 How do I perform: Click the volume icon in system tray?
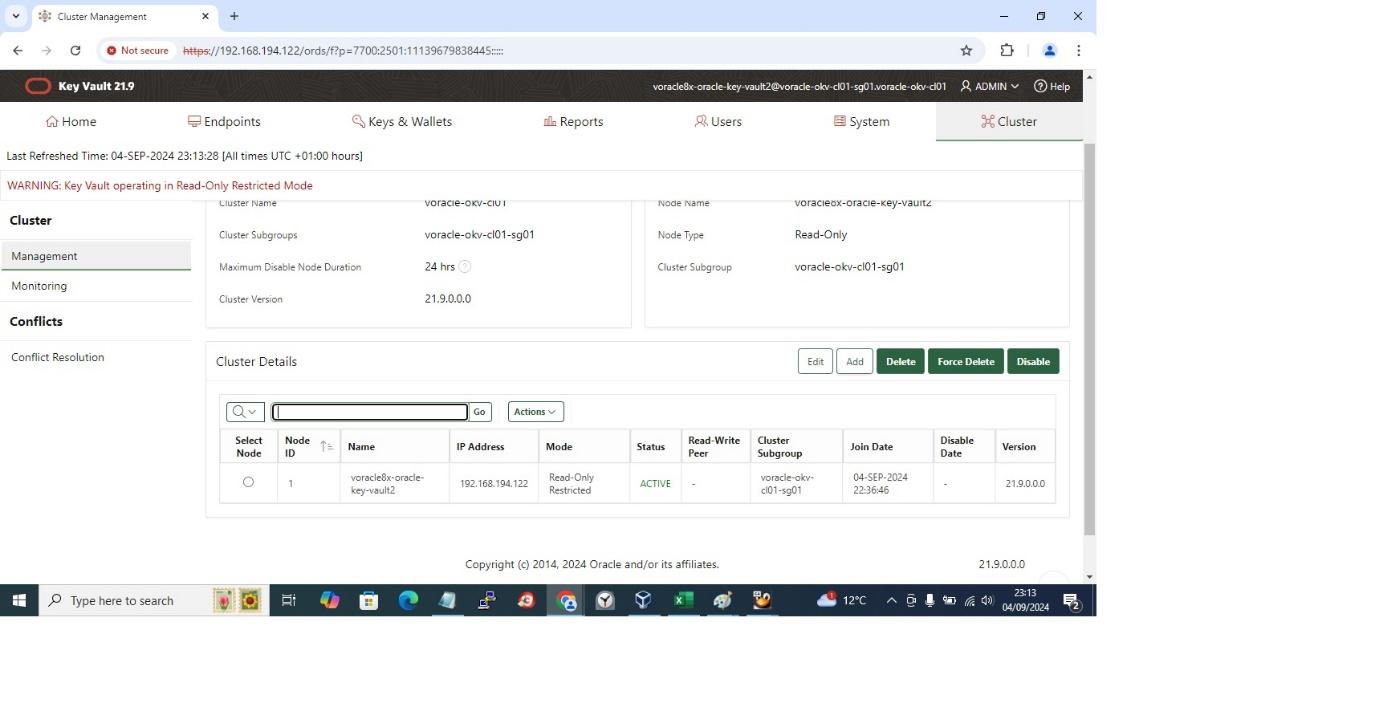pos(987,600)
